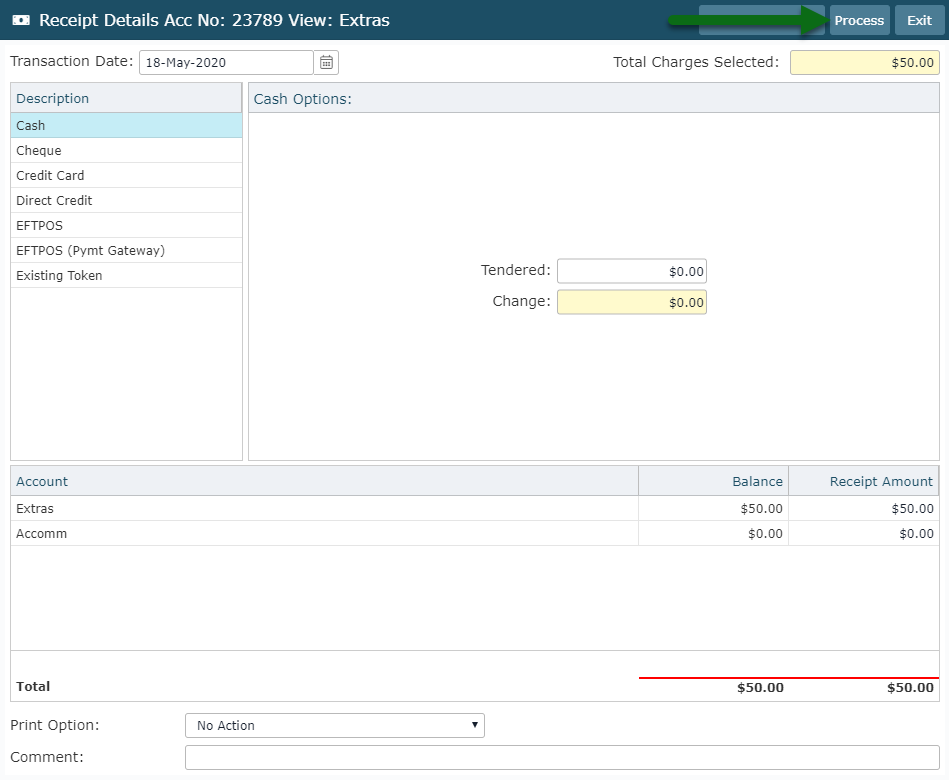Open the Print Option dropdown
Image resolution: width=949 pixels, height=780 pixels.
[x=335, y=726]
